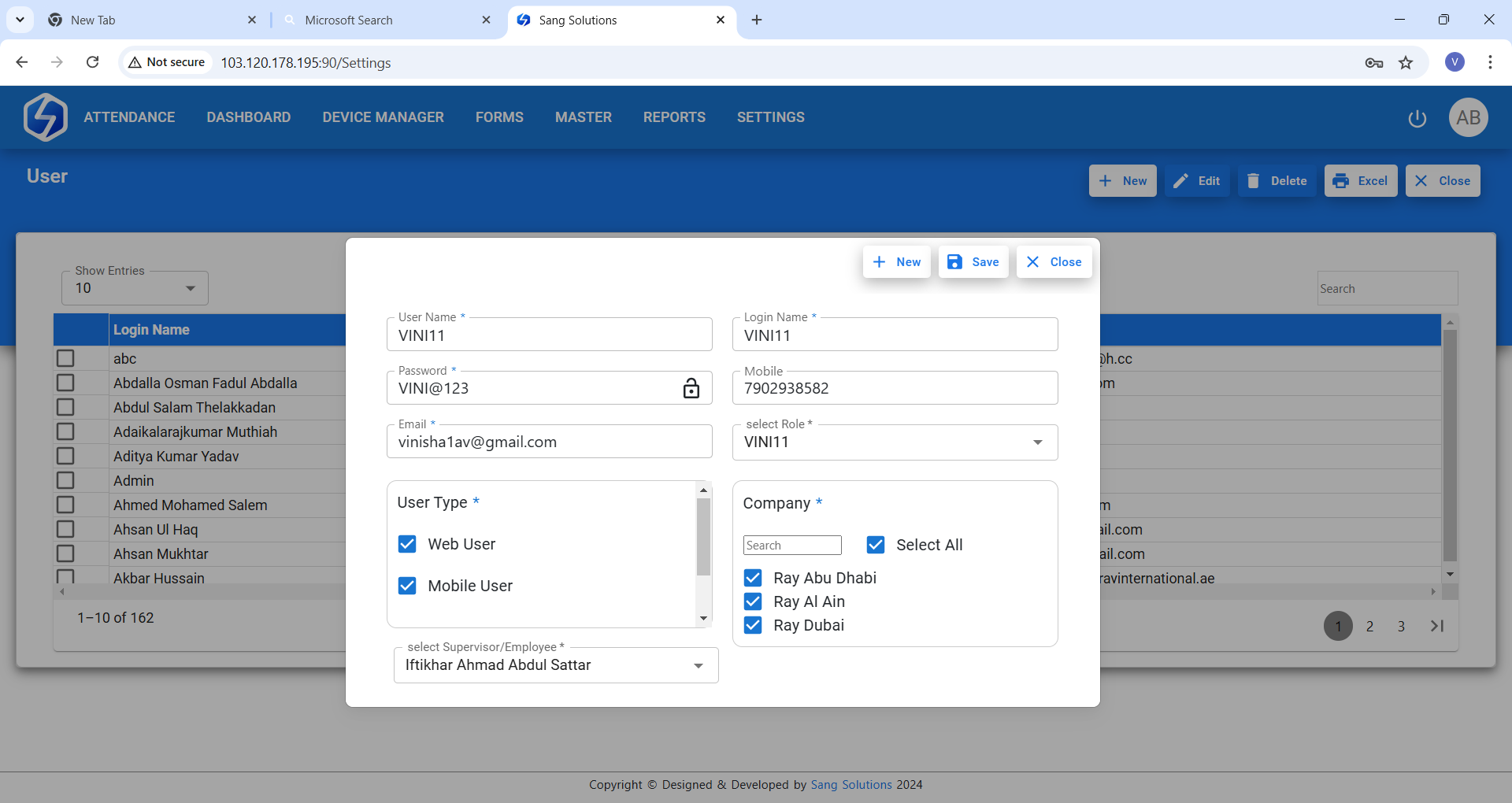
Task: Bookmark this page with star icon
Action: click(1406, 63)
